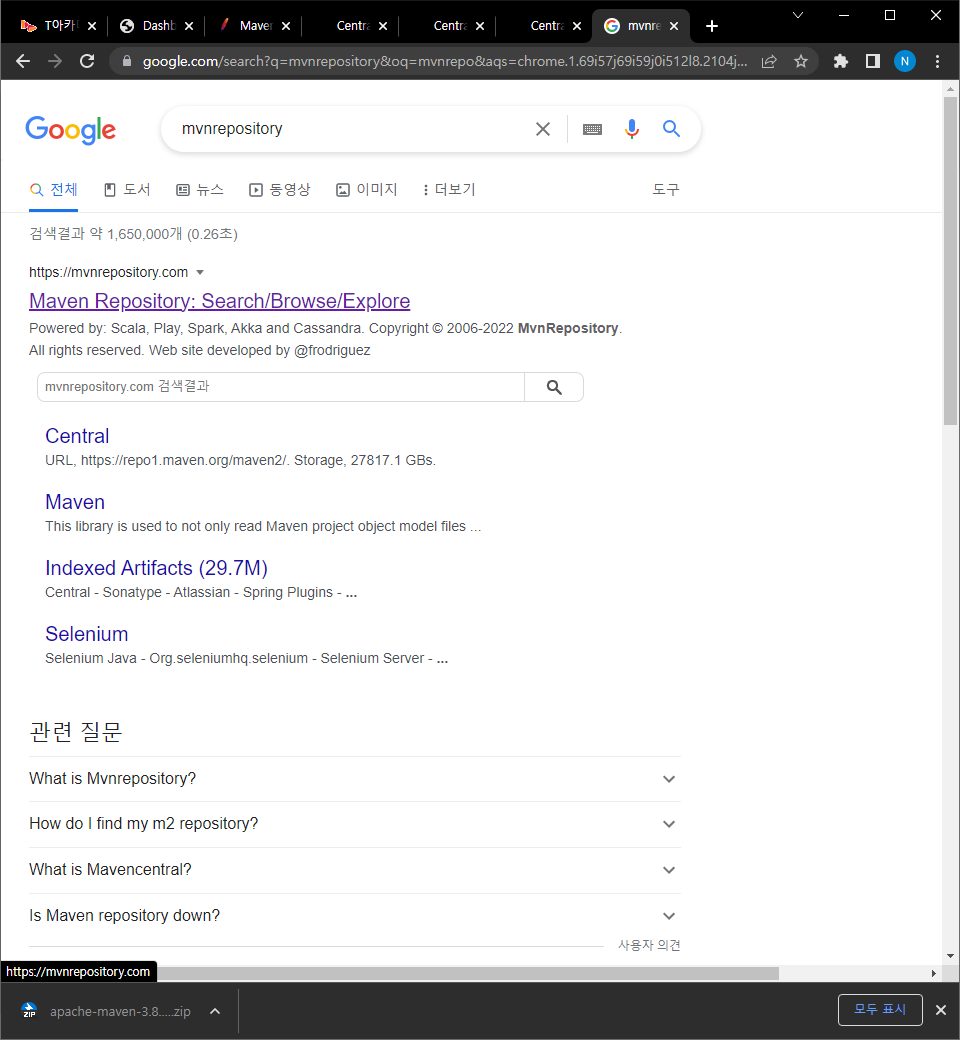Click the vertical scrollbar thumb
This screenshot has height=1040, width=960.
coord(950,261)
